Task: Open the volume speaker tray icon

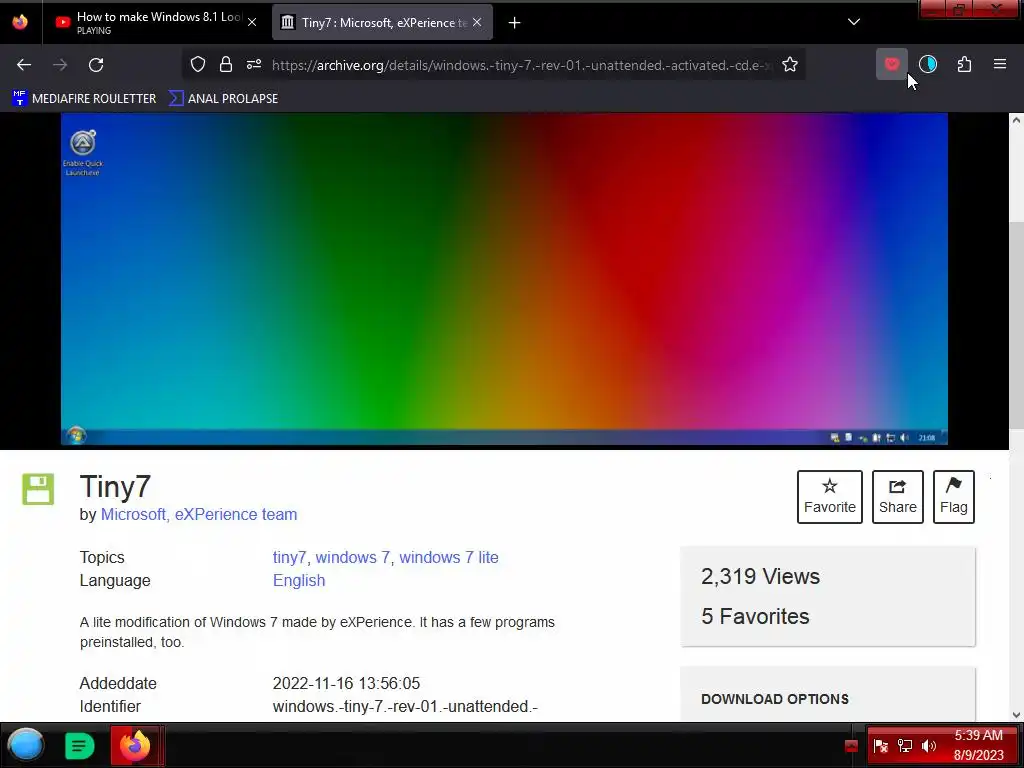Action: point(929,746)
